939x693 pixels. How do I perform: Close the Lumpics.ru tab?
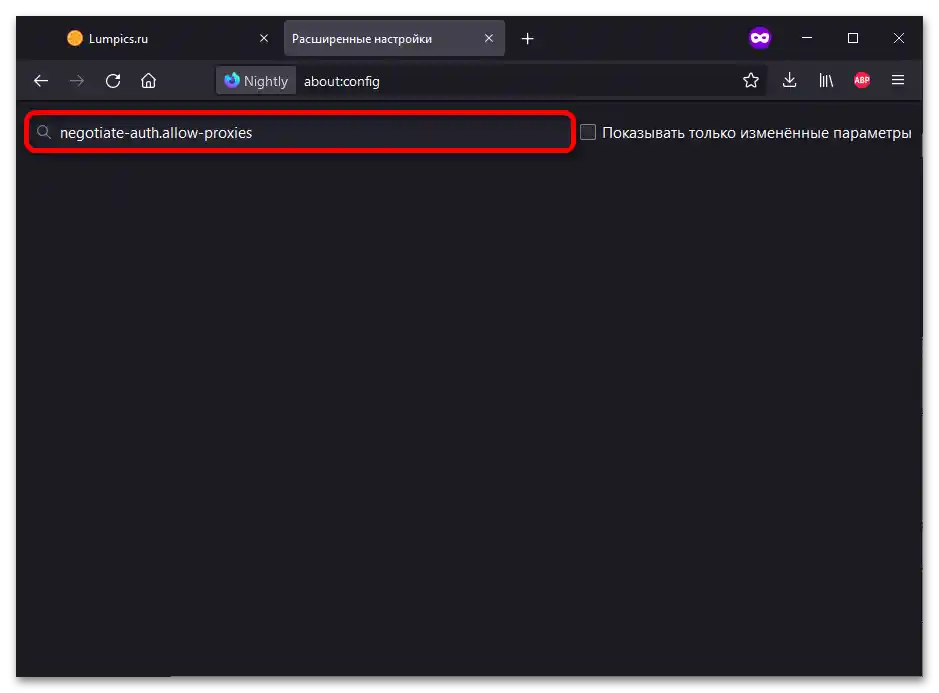(x=263, y=38)
